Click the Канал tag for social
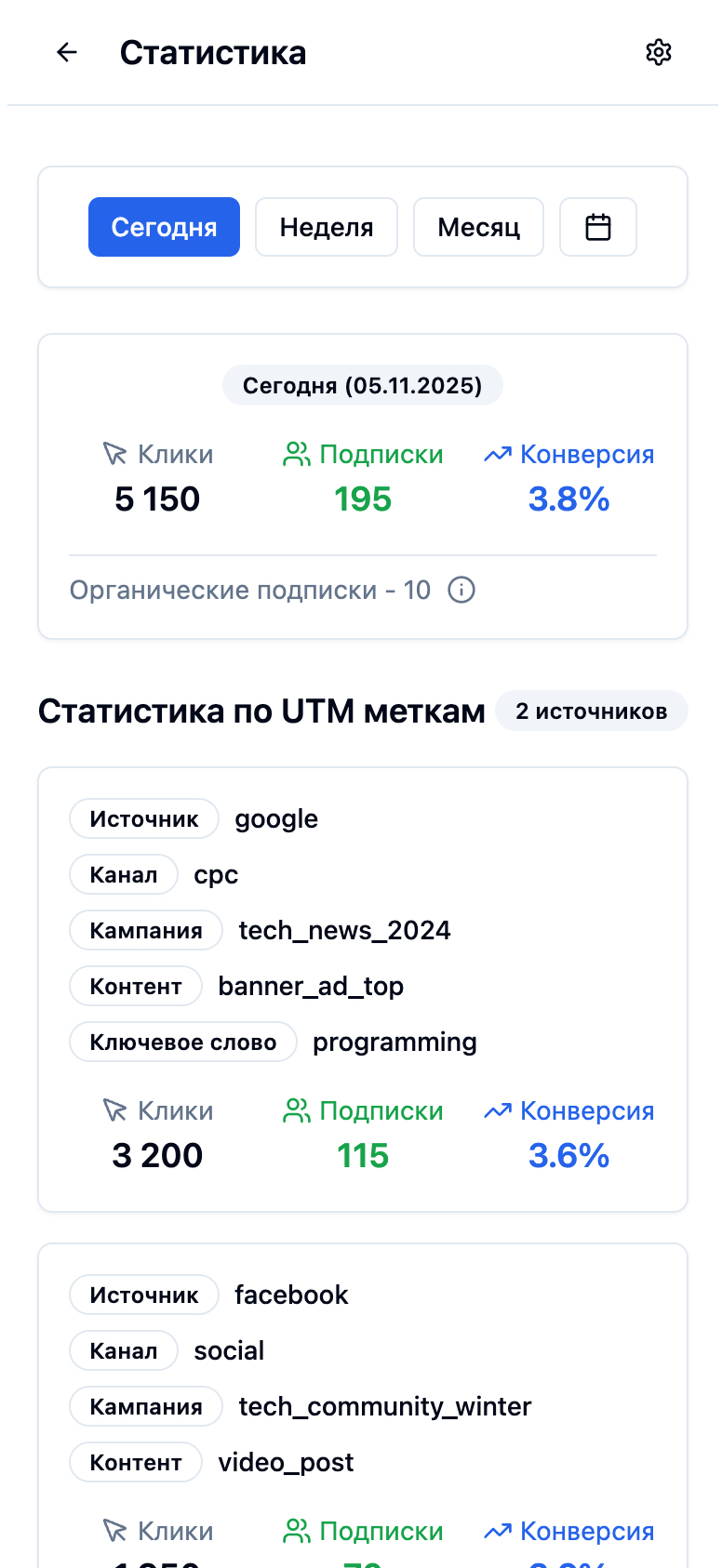The width and height of the screenshot is (722, 1568). [x=124, y=1351]
